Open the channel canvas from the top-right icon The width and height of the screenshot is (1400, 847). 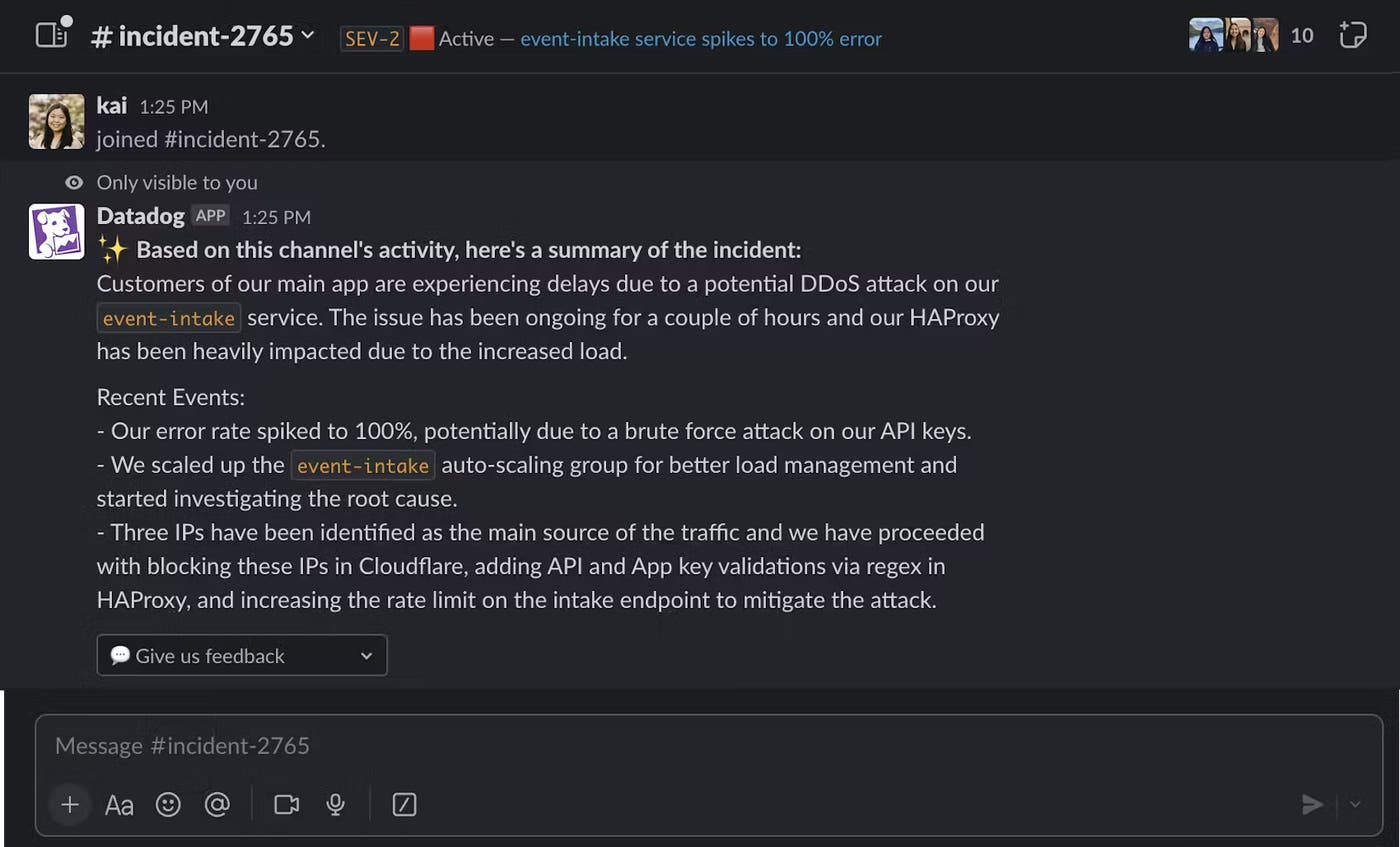pos(1352,34)
